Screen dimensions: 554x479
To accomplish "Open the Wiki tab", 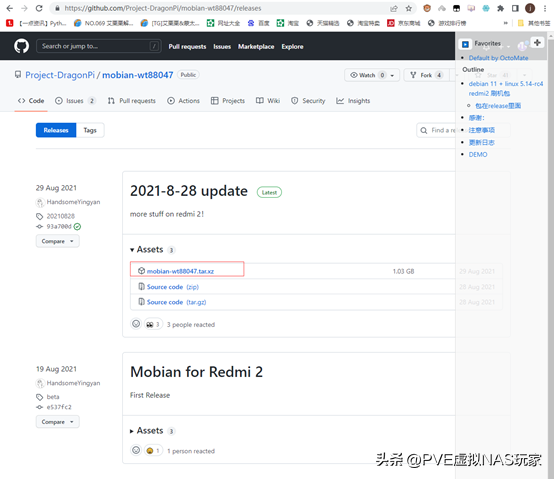I will 268,101.
